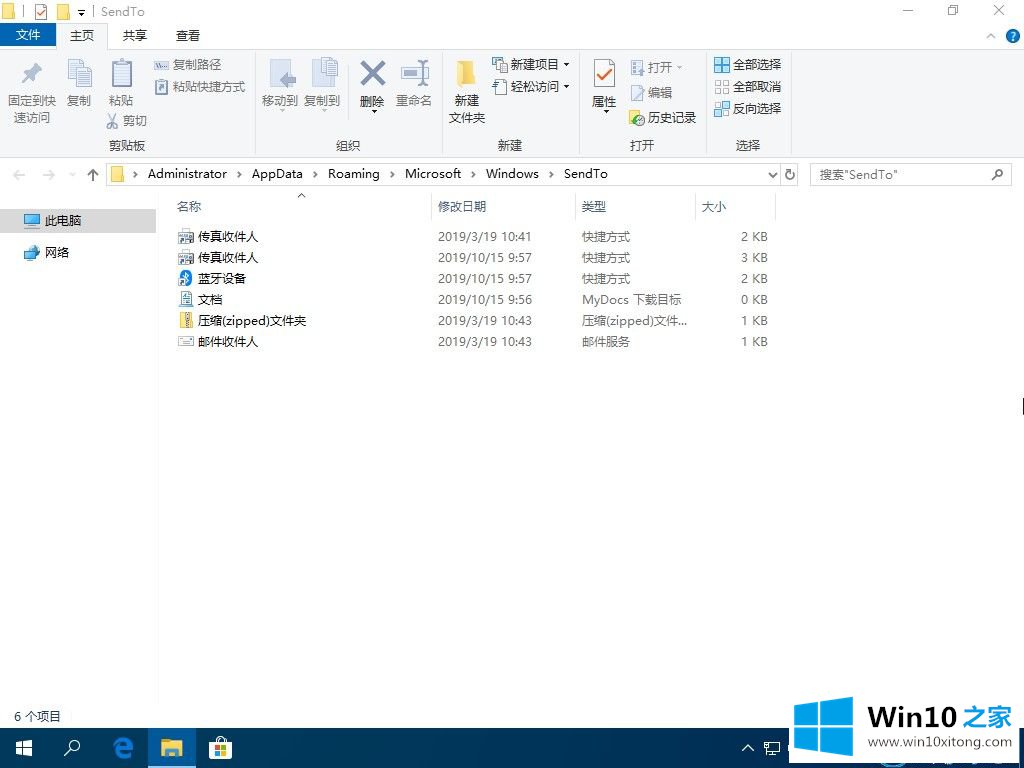Click Roaming in the address path

353,174
